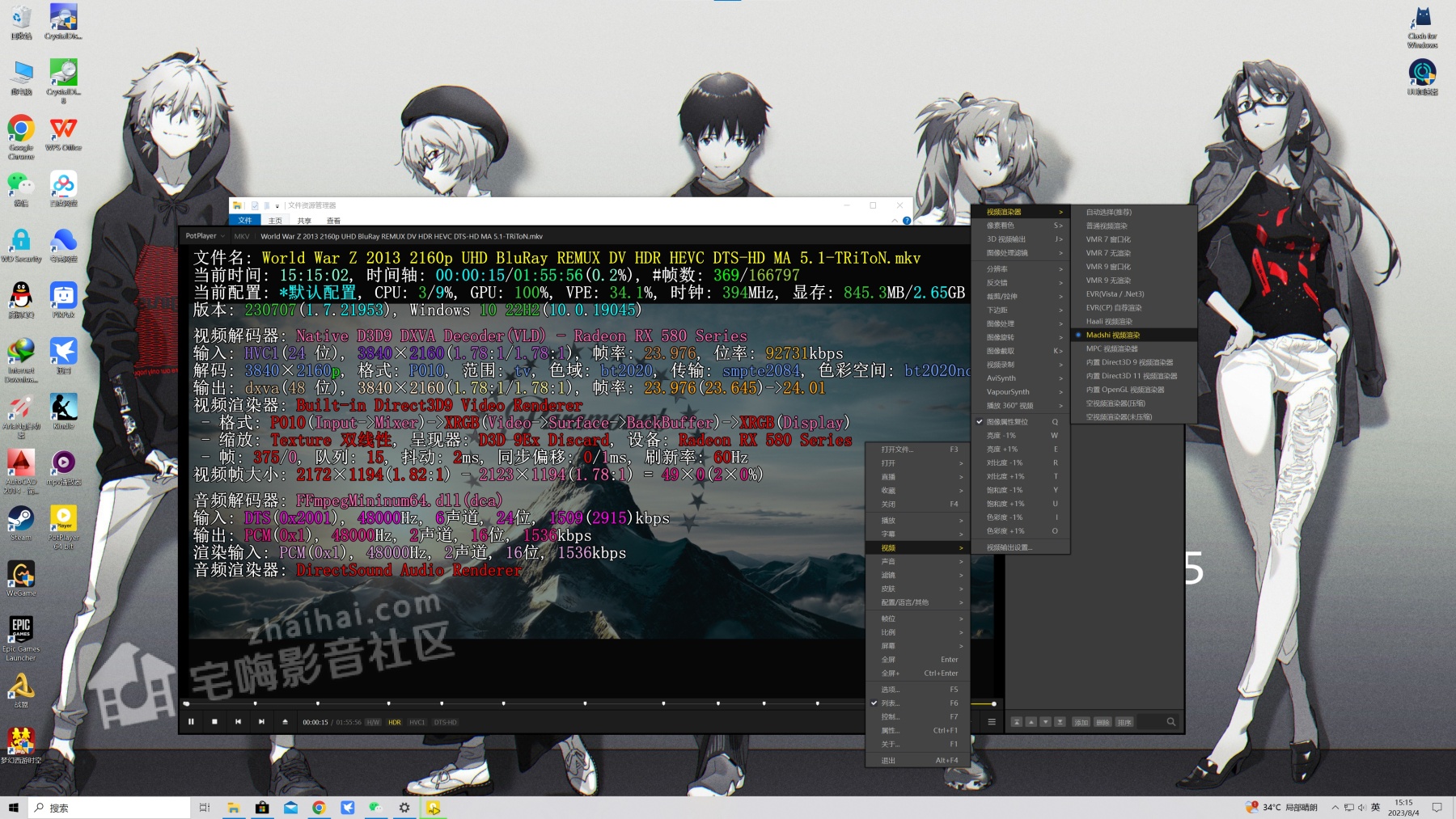Image resolution: width=1456 pixels, height=819 pixels.
Task: Click the DTS-HD audio codec badge
Action: (x=446, y=723)
